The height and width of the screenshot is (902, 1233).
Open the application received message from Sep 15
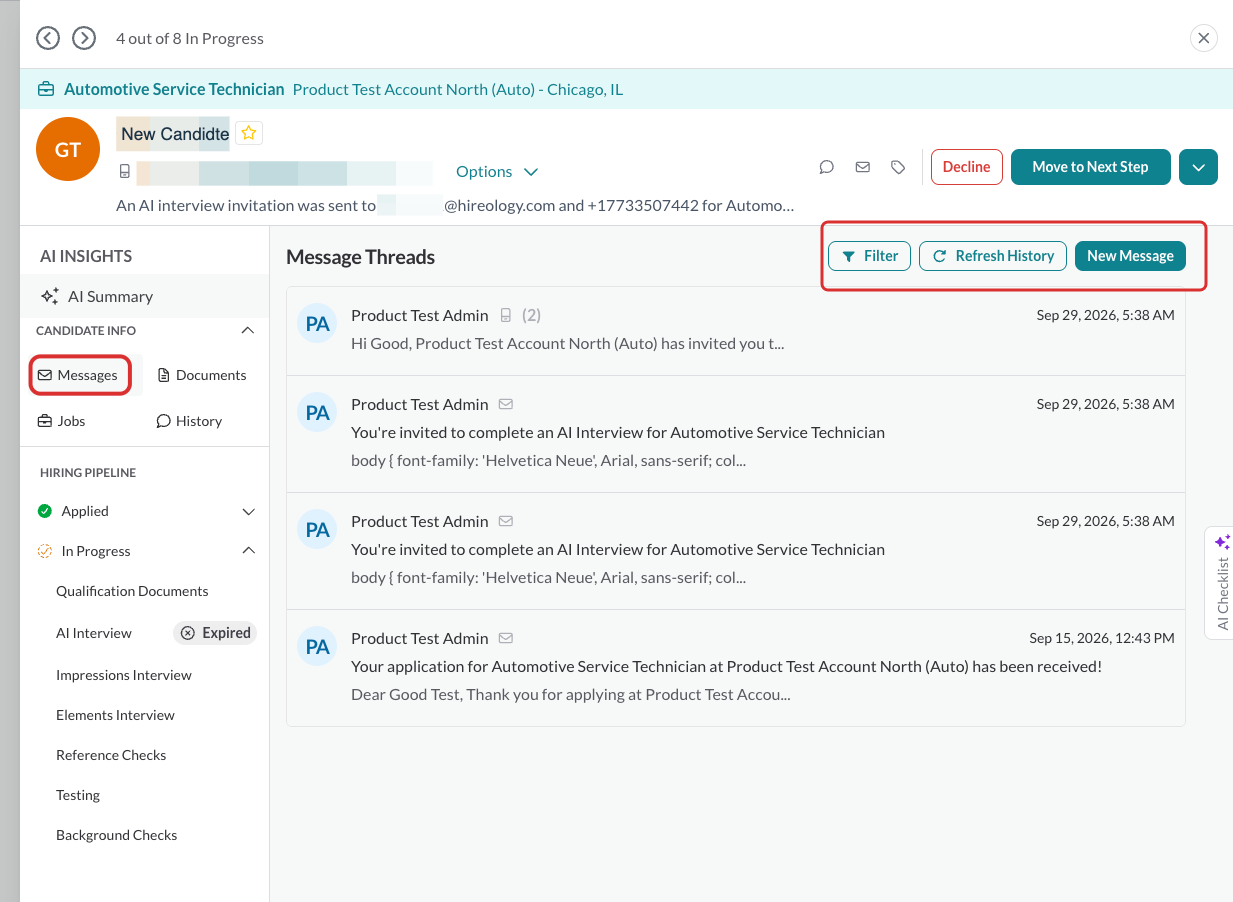736,667
